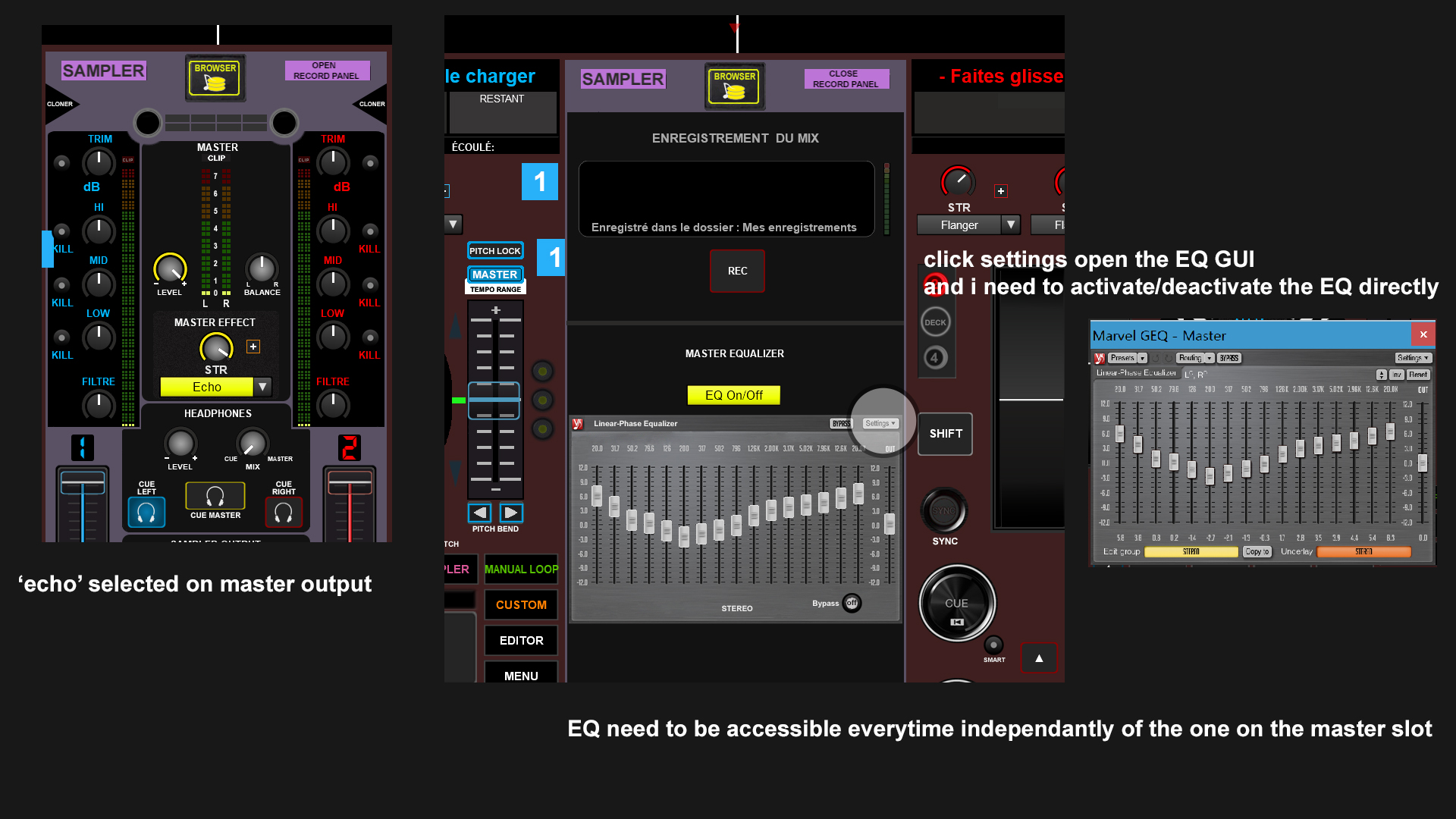Open the BROWSER icon in left sampler panel
Screen dimensions: 1456x819
click(215, 77)
